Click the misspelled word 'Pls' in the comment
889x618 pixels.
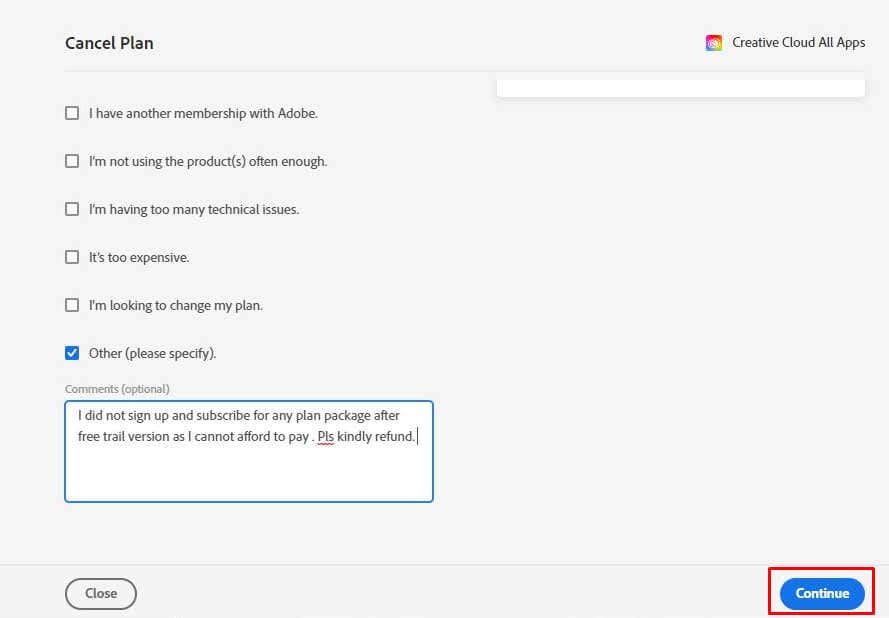325,437
